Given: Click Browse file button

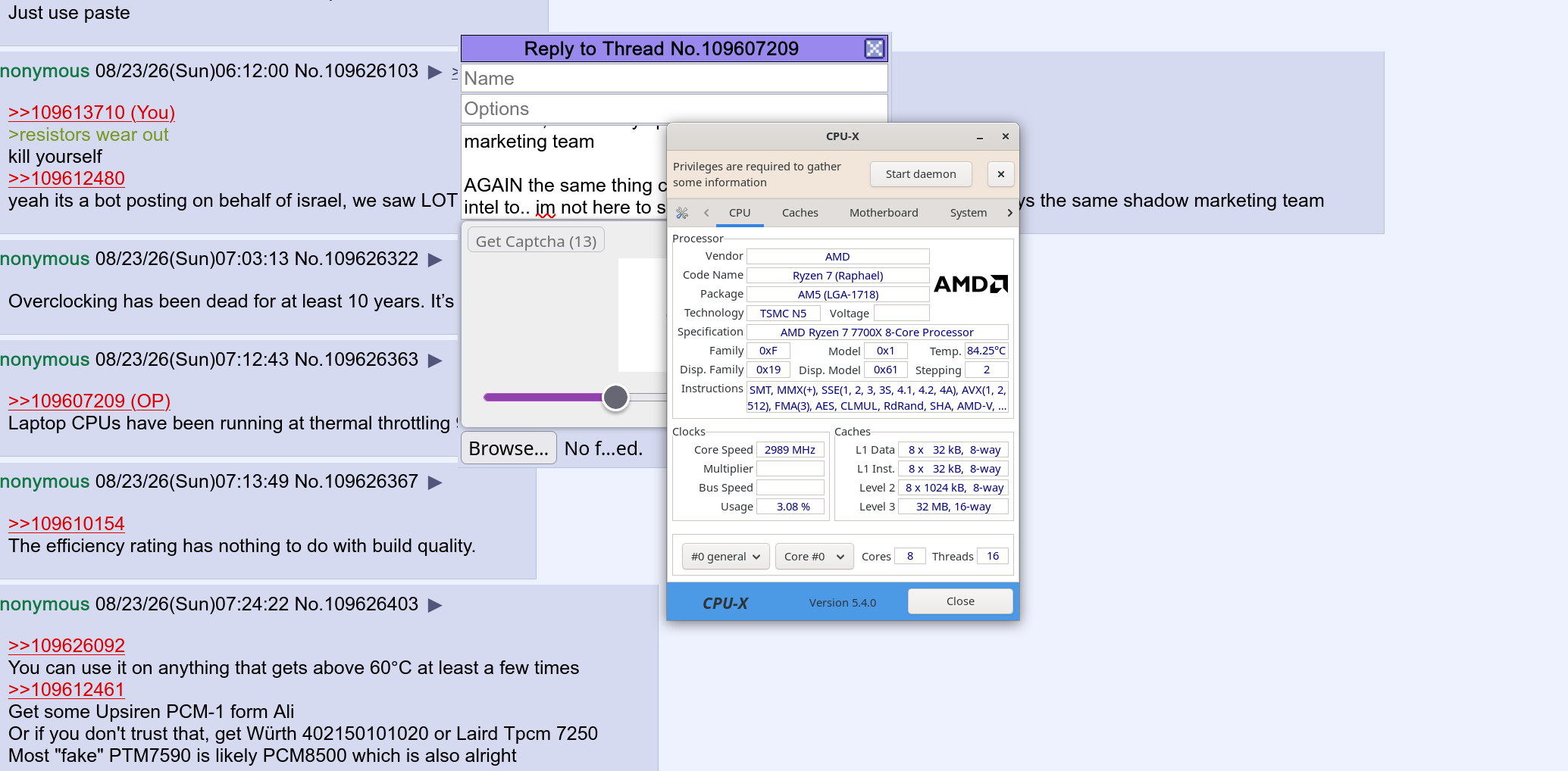Looking at the screenshot, I should pos(509,448).
